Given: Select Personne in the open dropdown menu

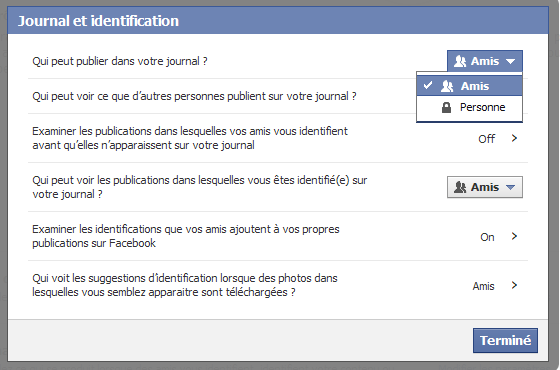Looking at the screenshot, I should click(x=469, y=107).
